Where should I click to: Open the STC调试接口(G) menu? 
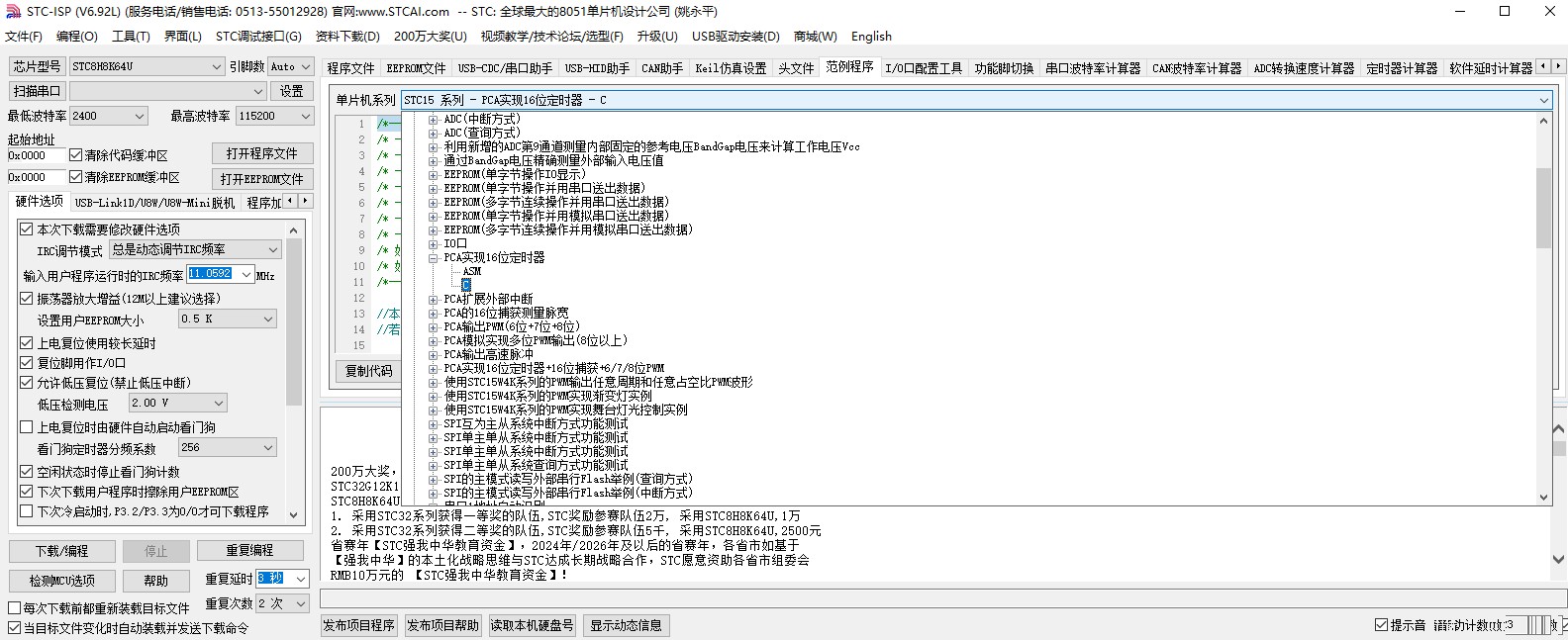click(258, 37)
